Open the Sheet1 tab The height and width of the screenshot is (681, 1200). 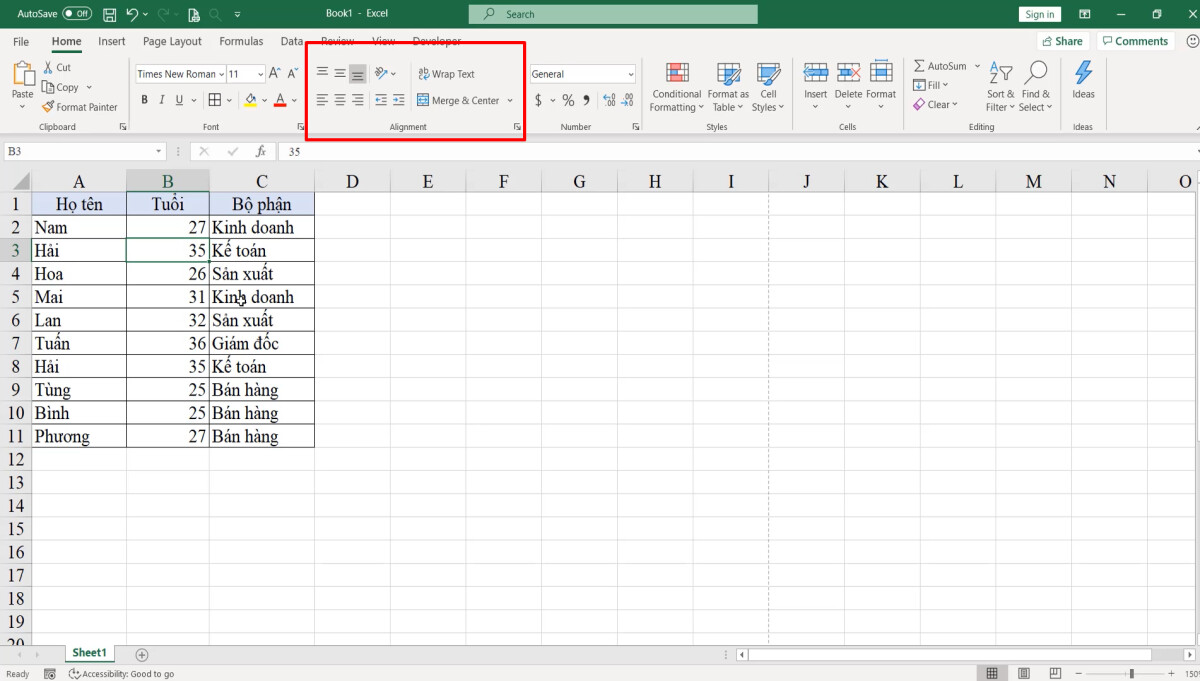click(89, 653)
